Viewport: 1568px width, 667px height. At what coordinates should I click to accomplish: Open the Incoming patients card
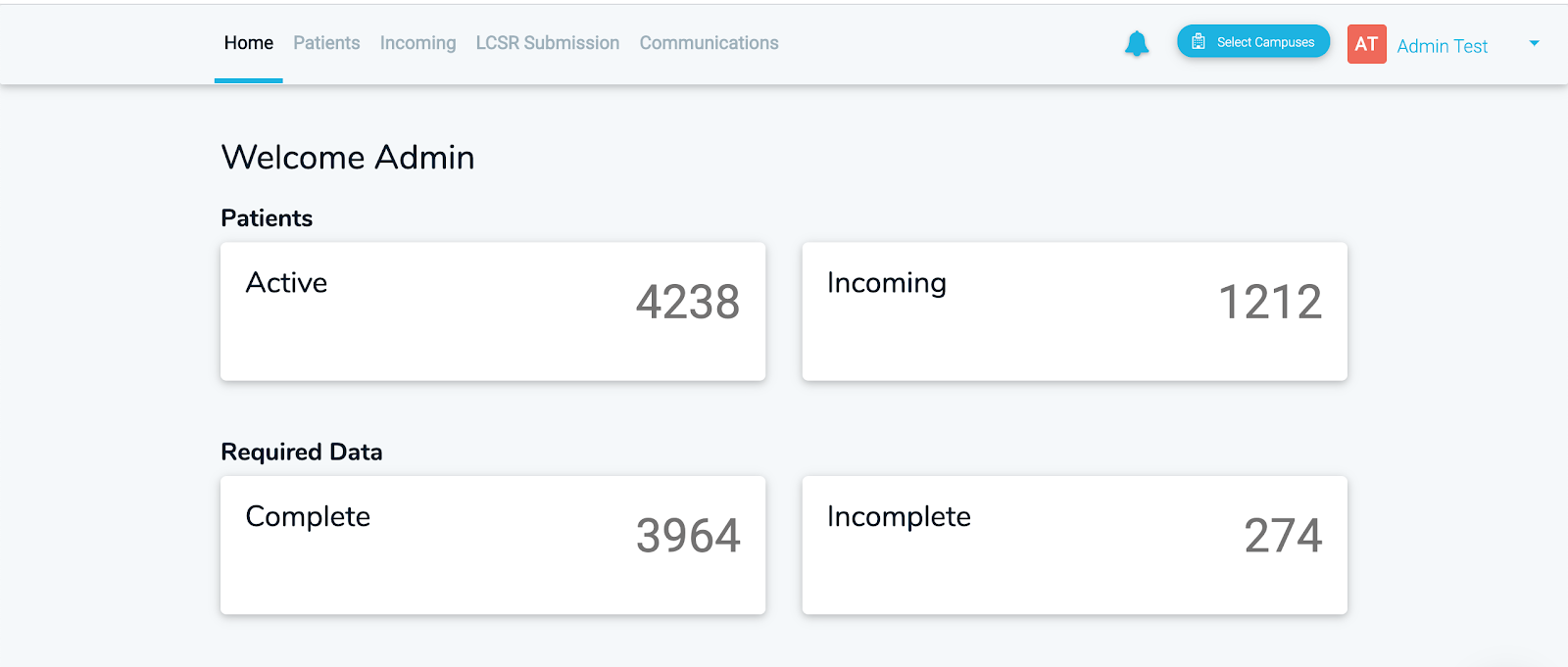tap(1074, 311)
